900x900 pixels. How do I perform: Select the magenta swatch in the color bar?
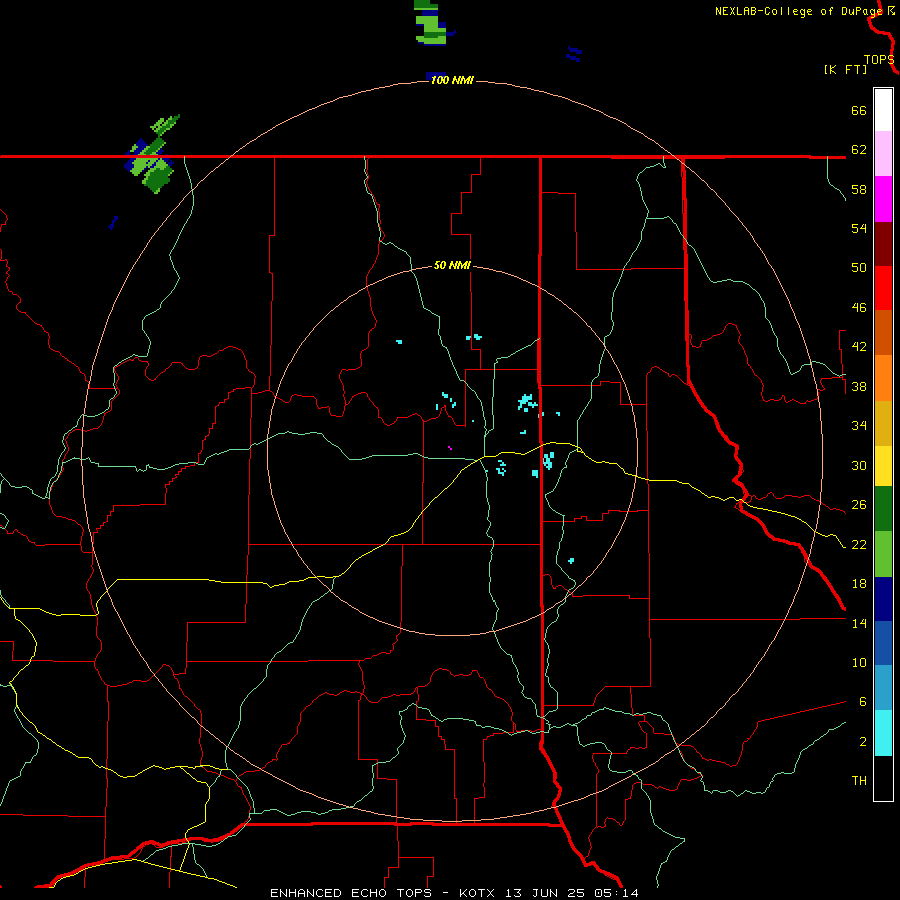883,199
